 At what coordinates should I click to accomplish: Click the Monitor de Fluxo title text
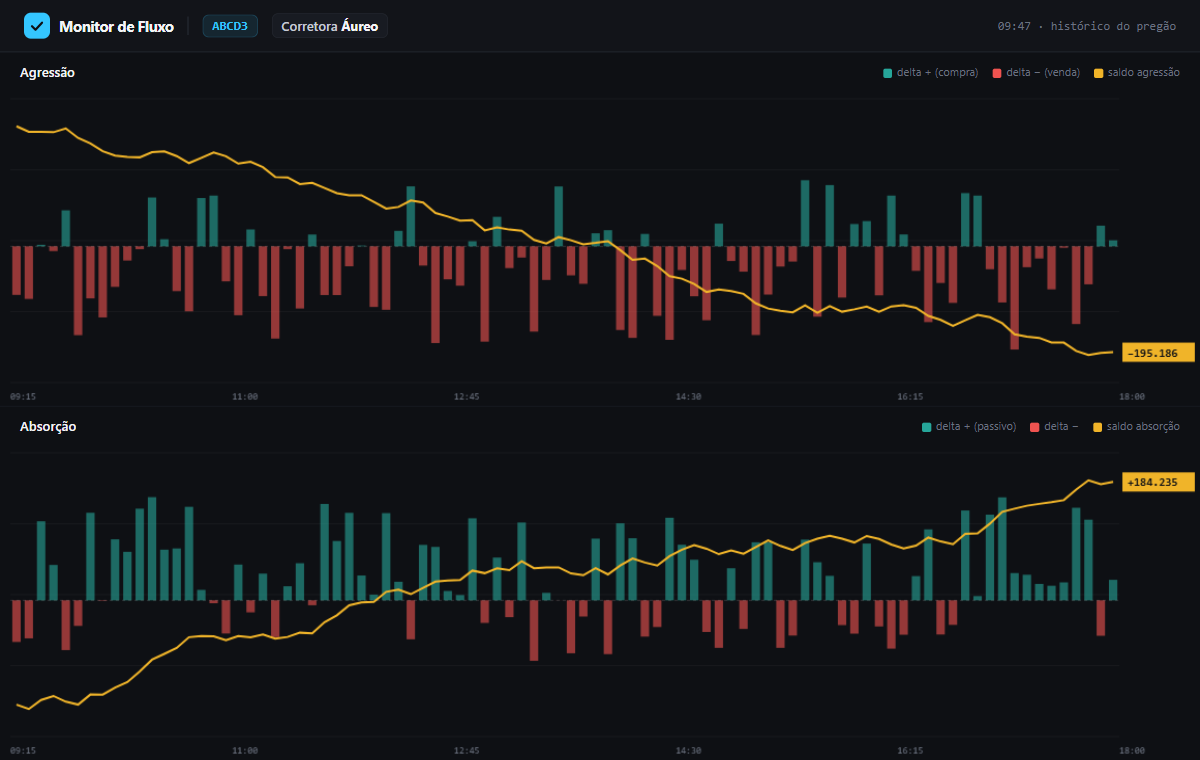pyautogui.click(x=116, y=26)
